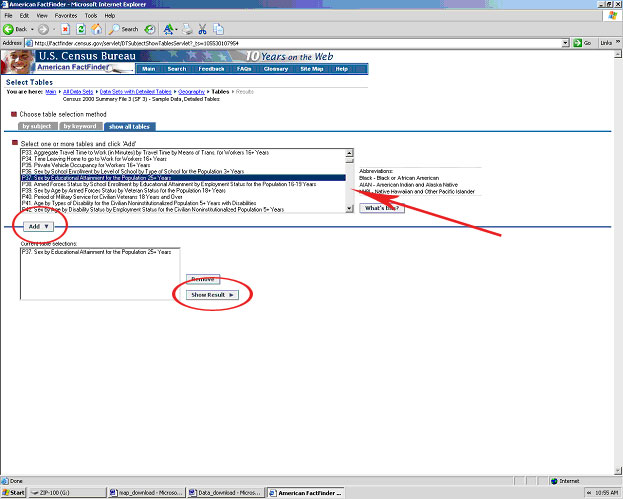The width and height of the screenshot is (623, 499).
Task: Switch to the by keyword tab
Action: tap(80, 126)
